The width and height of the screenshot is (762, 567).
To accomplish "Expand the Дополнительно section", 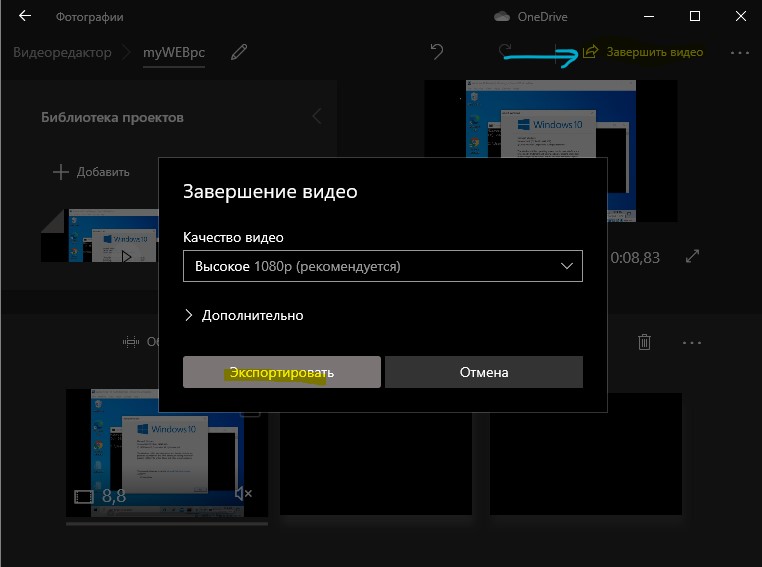I will click(243, 315).
